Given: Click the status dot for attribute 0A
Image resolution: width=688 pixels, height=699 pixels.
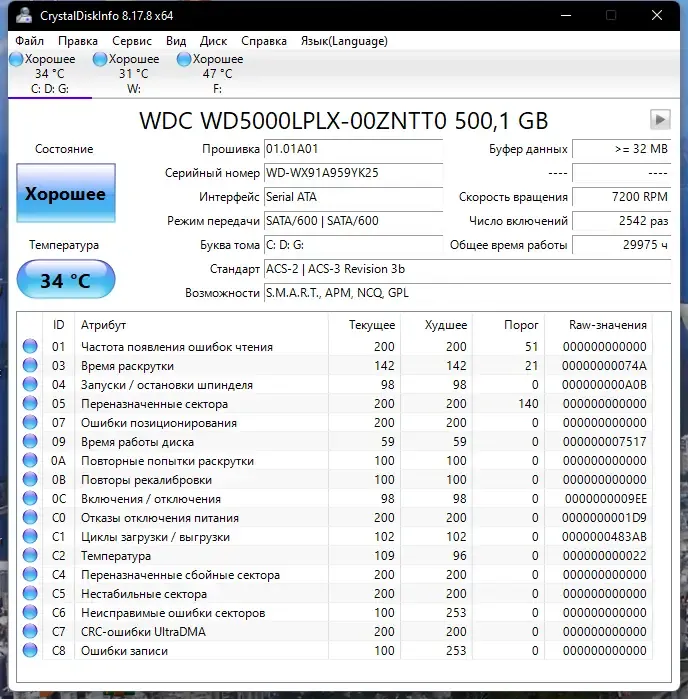Looking at the screenshot, I should [30, 461].
